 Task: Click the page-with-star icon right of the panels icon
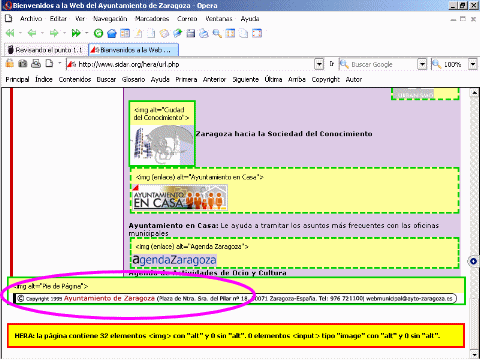pyautogui.click(x=138, y=33)
